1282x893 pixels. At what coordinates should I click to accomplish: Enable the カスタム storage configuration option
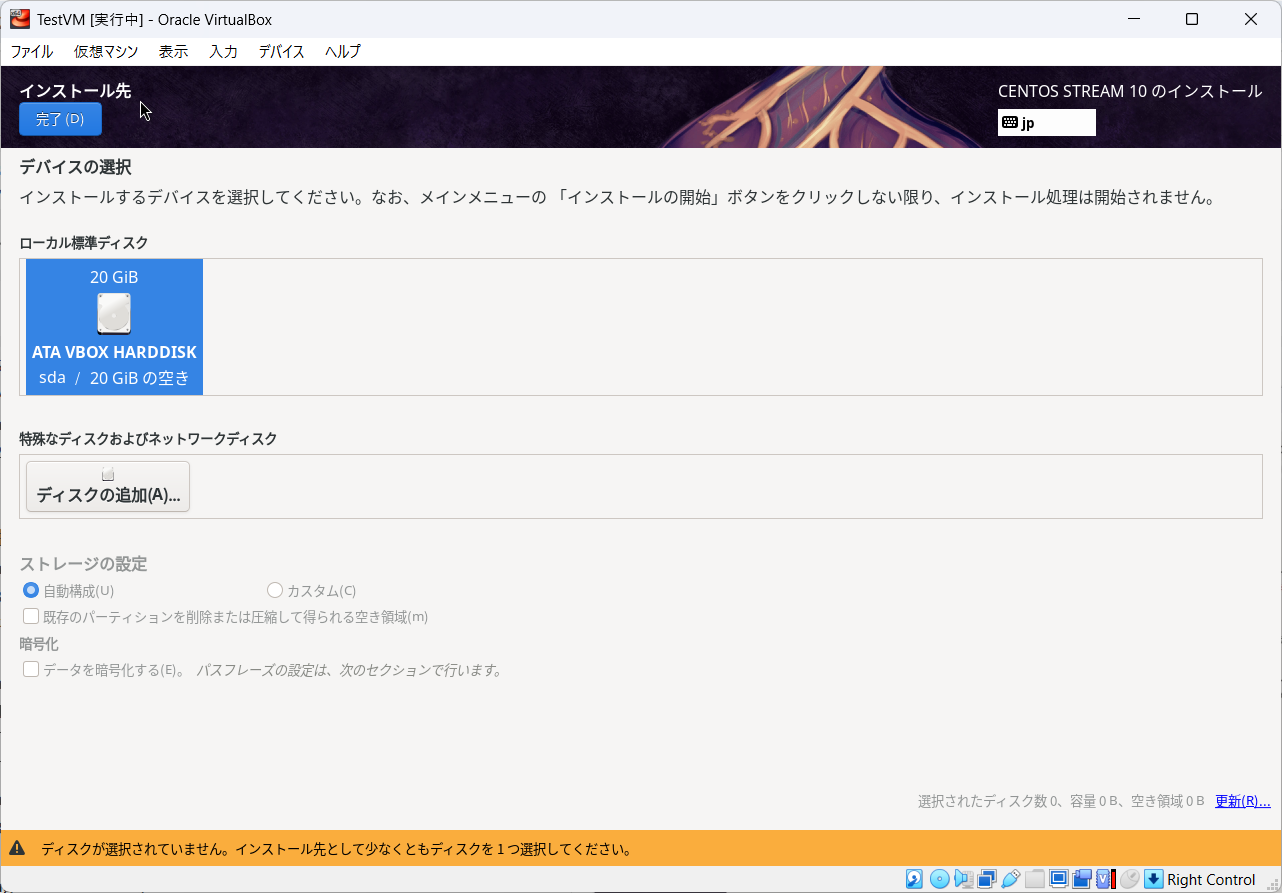coord(275,590)
